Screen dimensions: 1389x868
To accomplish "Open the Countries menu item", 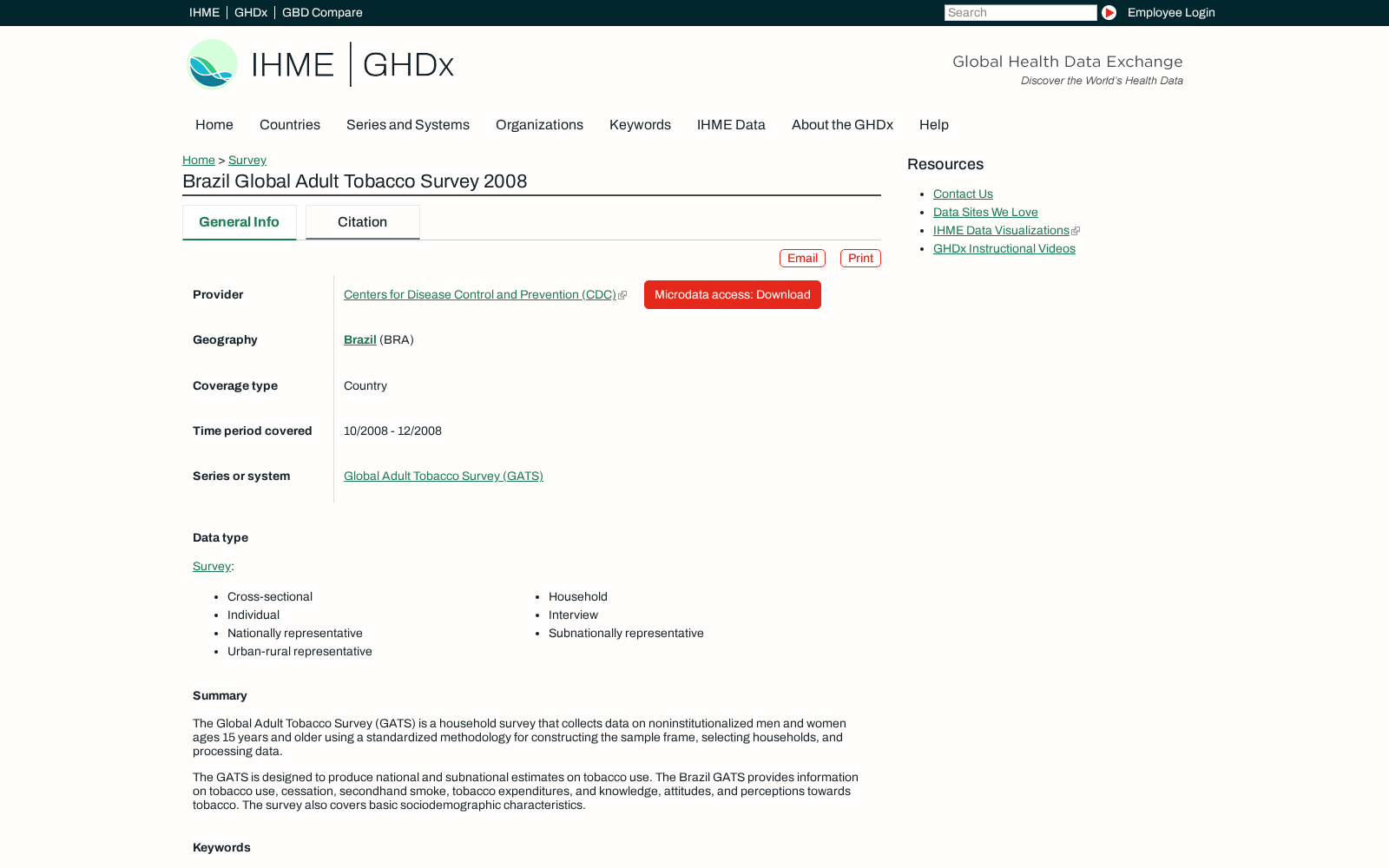I will coord(290,125).
